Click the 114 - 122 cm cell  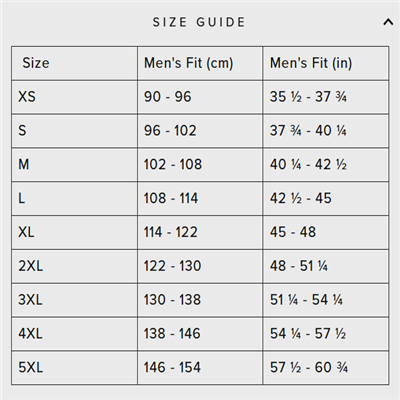pyautogui.click(x=200, y=232)
